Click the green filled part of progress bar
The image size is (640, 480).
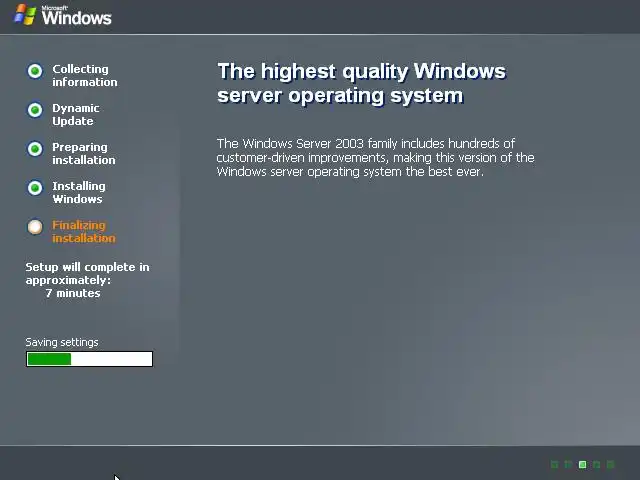coord(49,359)
